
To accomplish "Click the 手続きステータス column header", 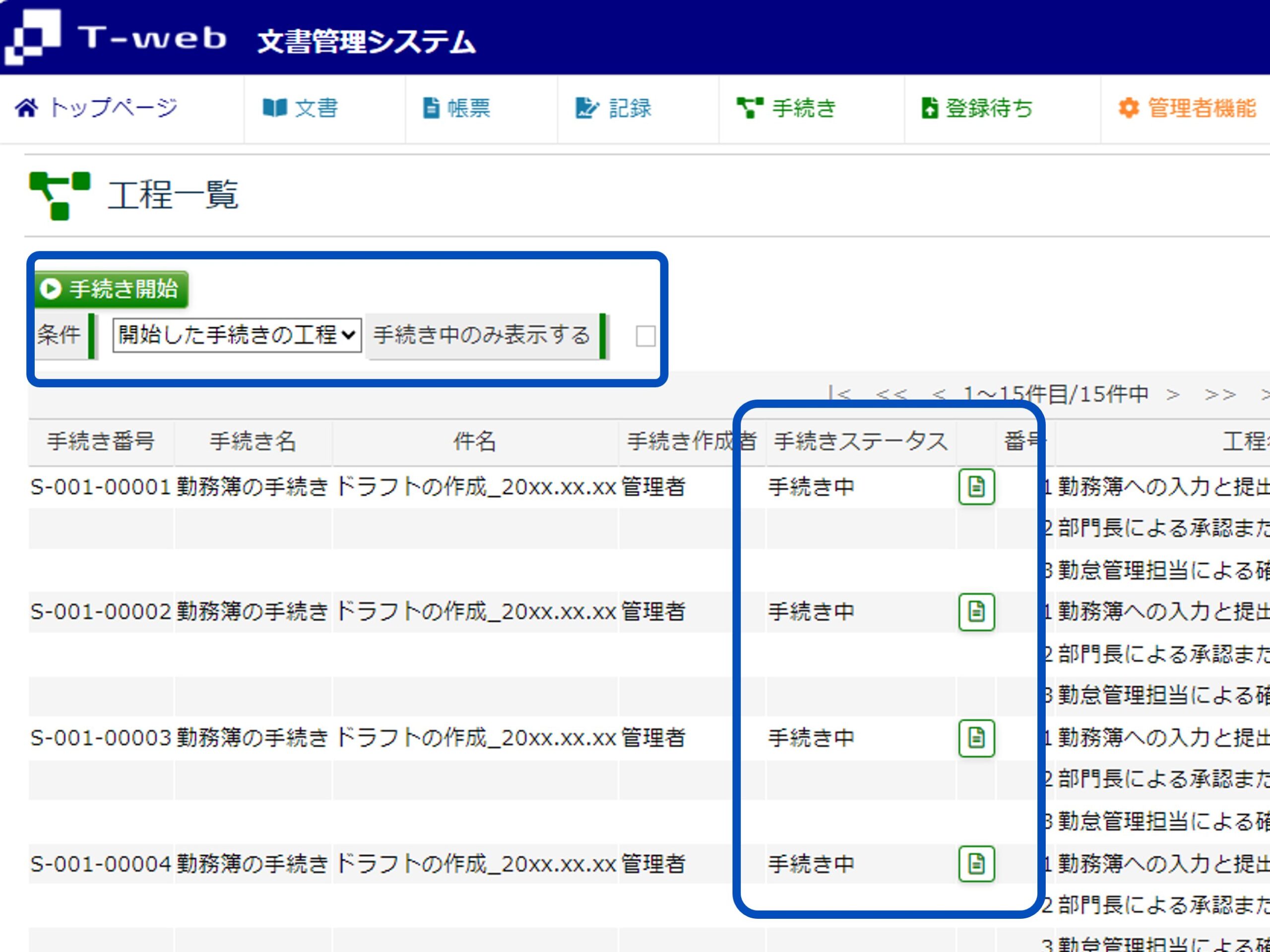I will point(860,441).
